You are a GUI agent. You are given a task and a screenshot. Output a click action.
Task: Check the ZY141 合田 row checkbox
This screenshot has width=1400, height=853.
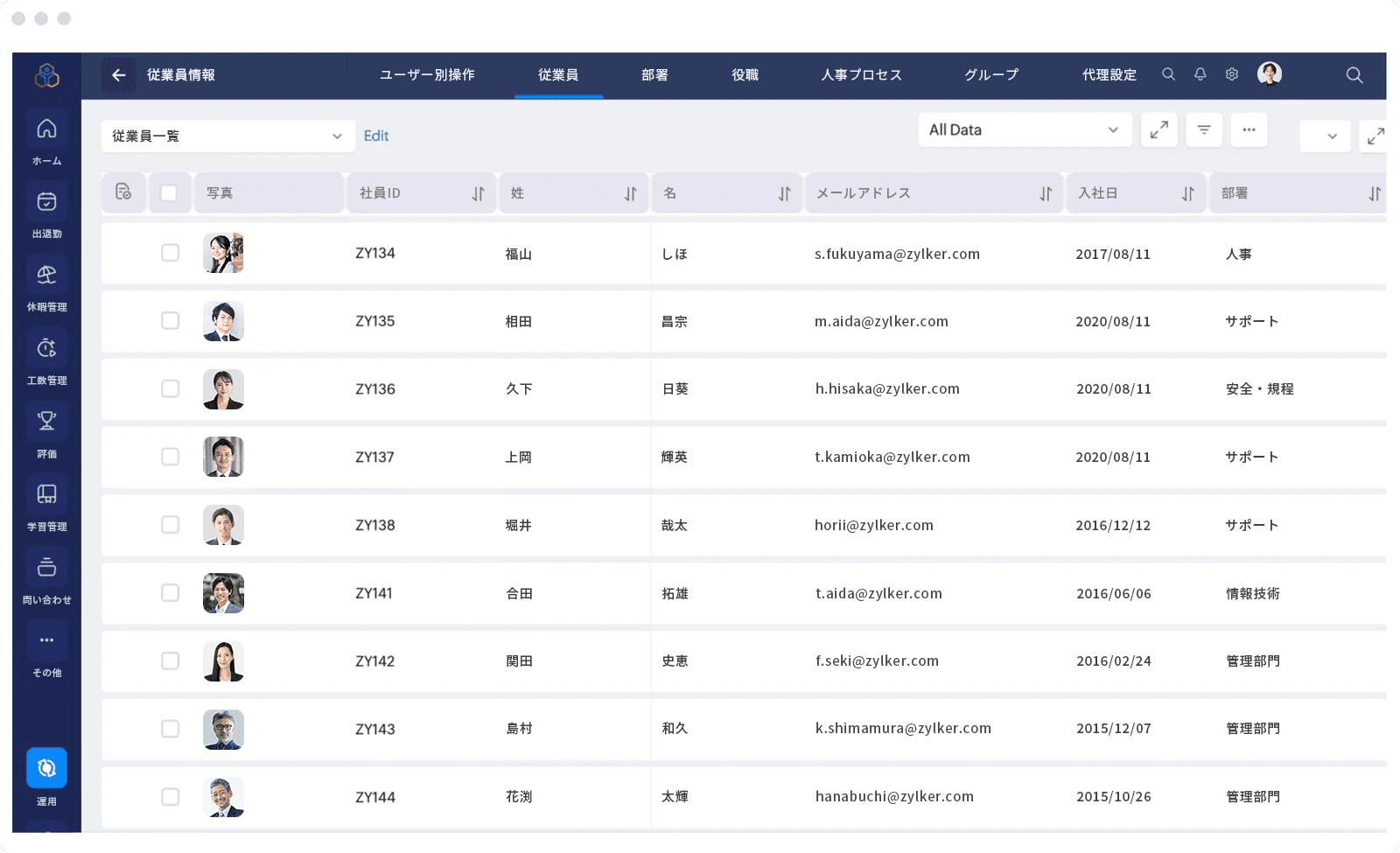(170, 592)
